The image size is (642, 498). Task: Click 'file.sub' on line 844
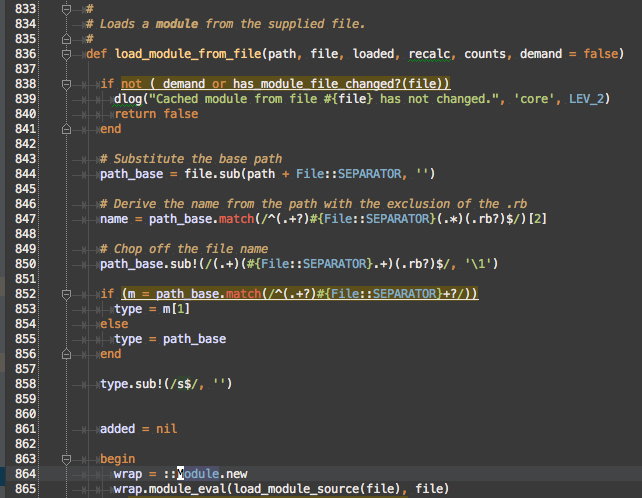click(x=212, y=174)
